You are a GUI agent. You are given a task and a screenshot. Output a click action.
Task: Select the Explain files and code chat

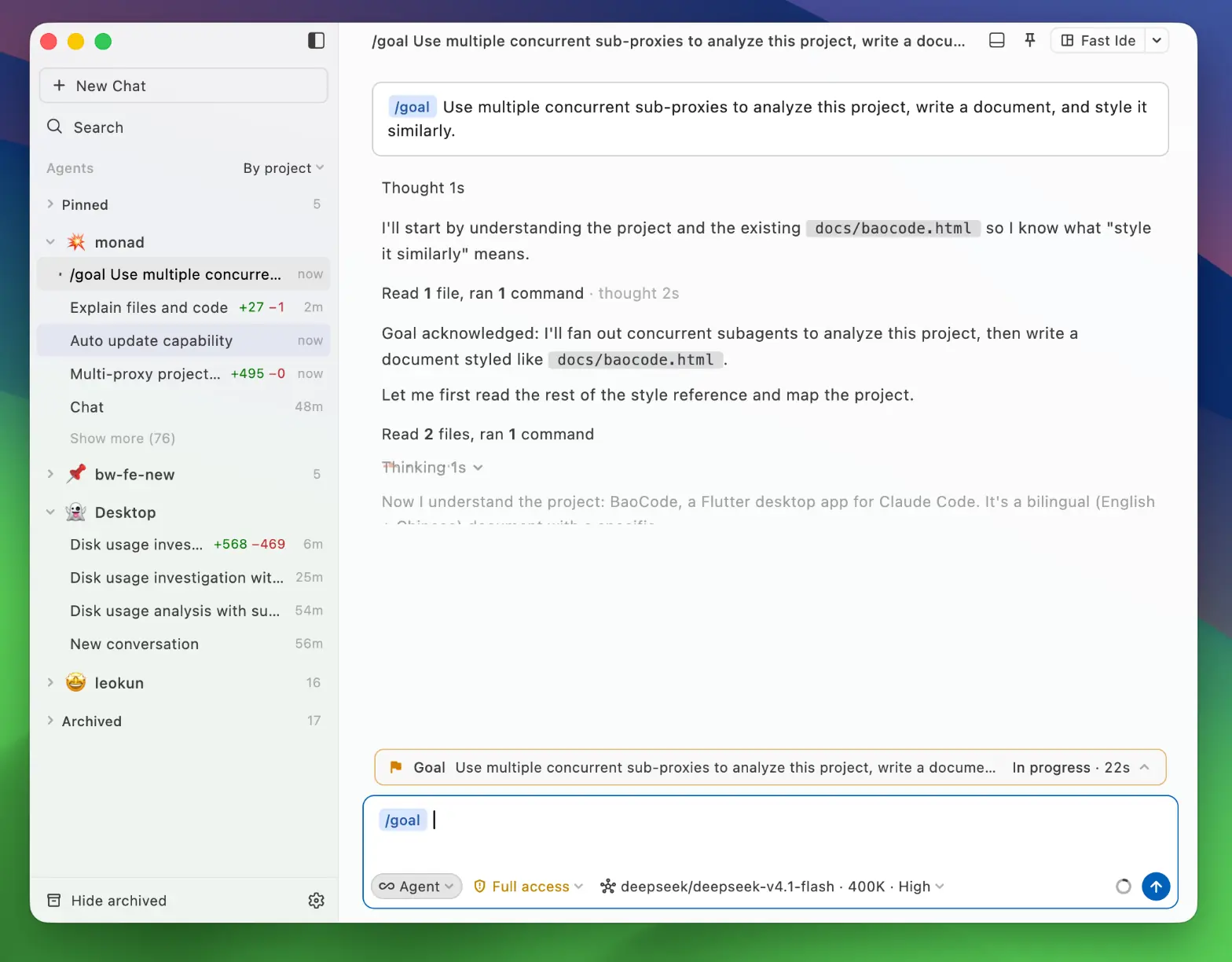pyautogui.click(x=184, y=307)
